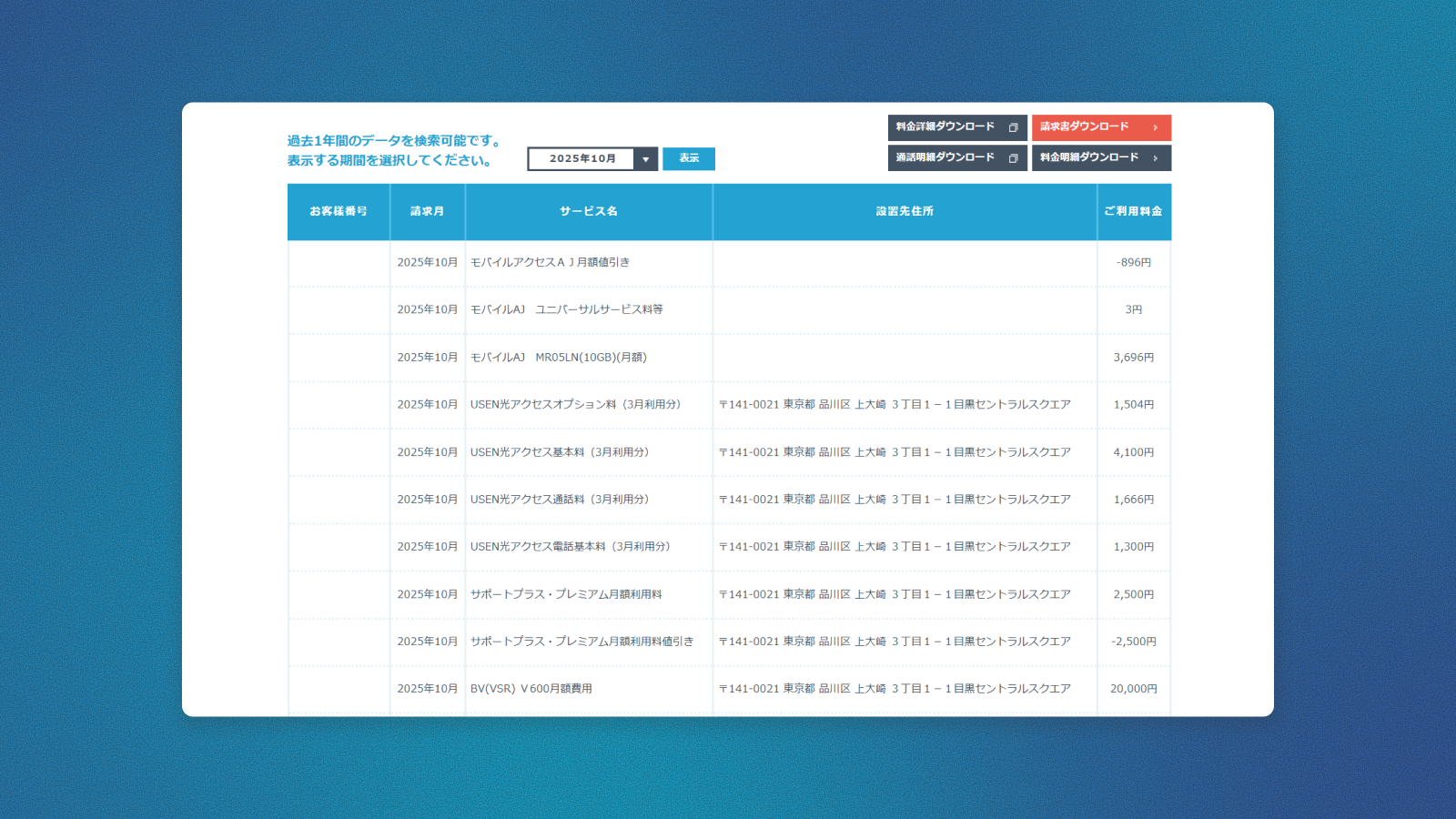The width and height of the screenshot is (1456, 819).
Task: Select BV(VSR) Ｖ600月額費用 service name
Action: pos(531,689)
